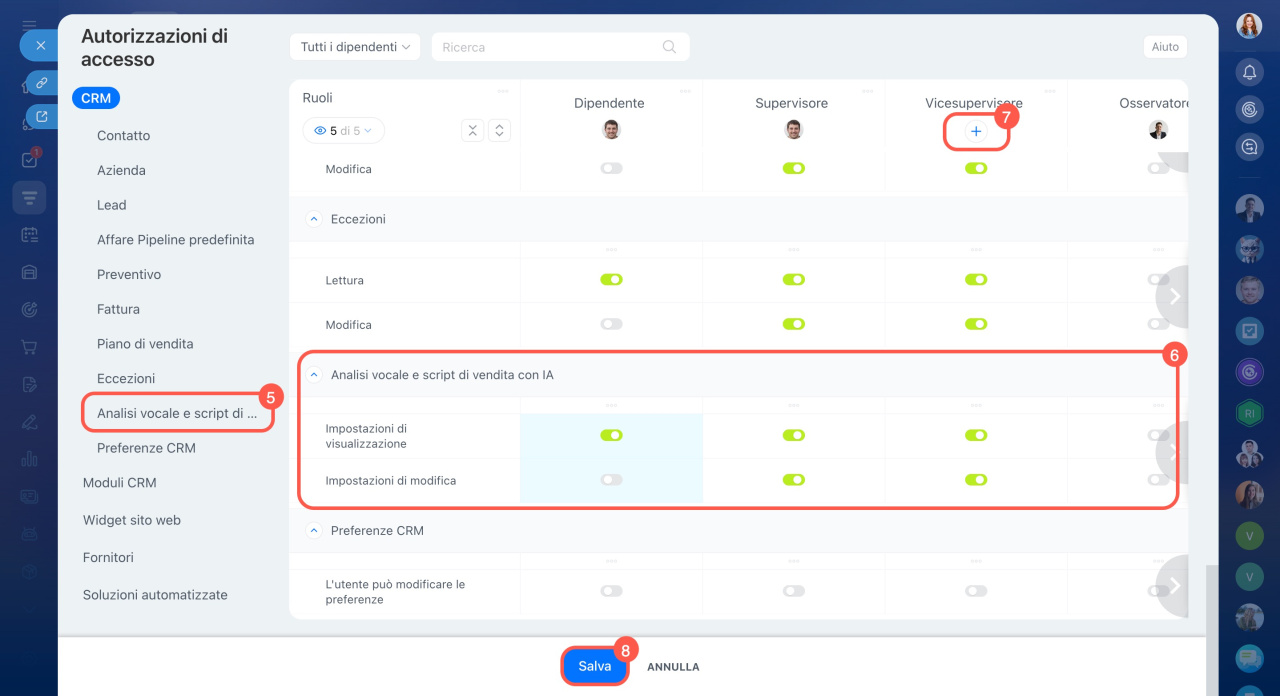Click the search magnifier icon
Image resolution: width=1280 pixels, height=696 pixels.
669,47
